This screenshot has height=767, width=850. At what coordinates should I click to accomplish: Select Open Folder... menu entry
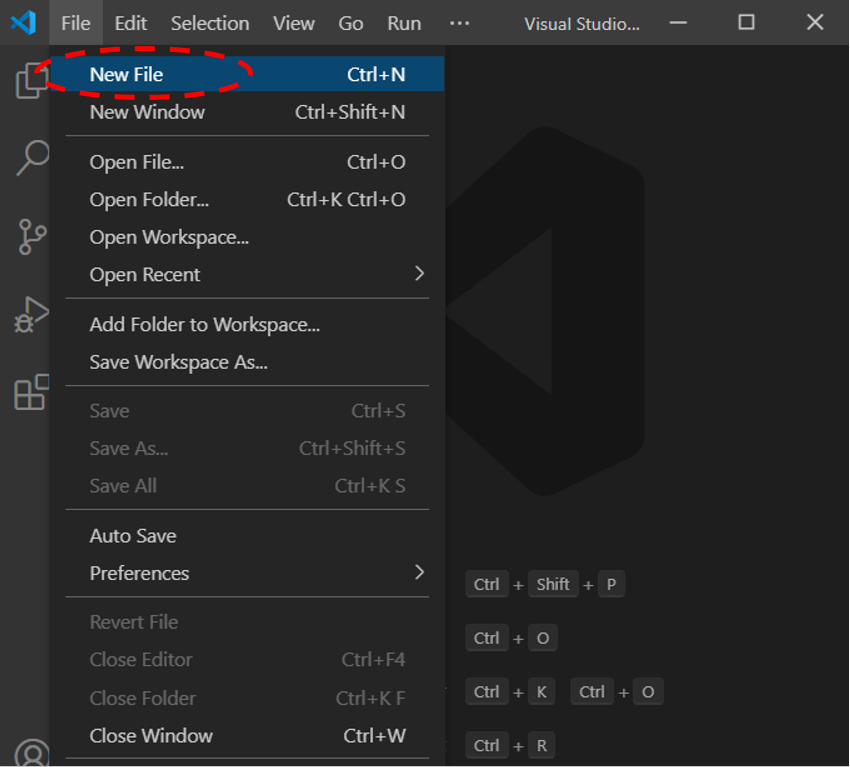click(x=149, y=200)
